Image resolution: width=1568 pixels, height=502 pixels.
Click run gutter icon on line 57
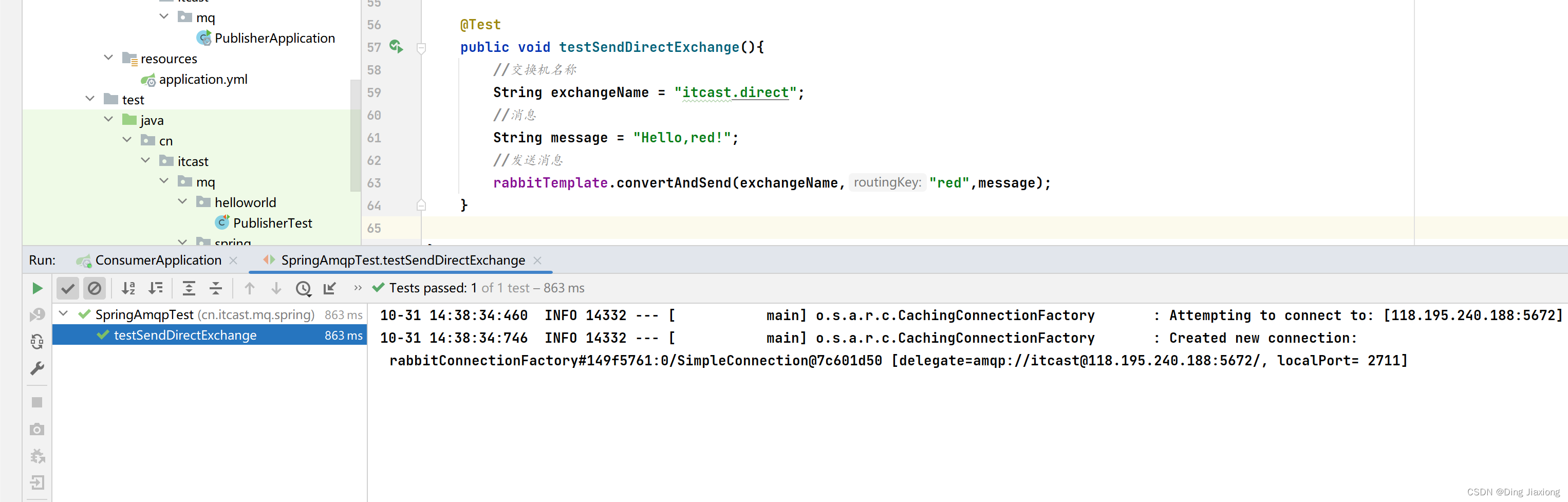coord(396,46)
